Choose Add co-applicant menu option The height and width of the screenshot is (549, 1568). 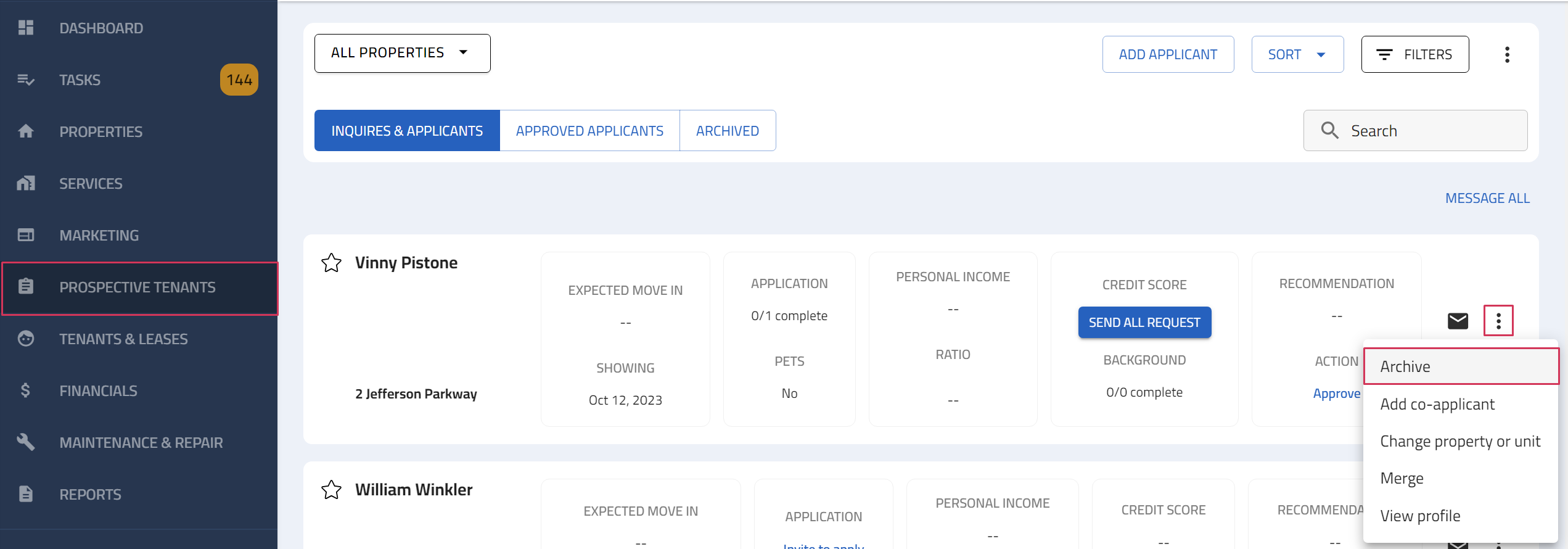pos(1461,404)
